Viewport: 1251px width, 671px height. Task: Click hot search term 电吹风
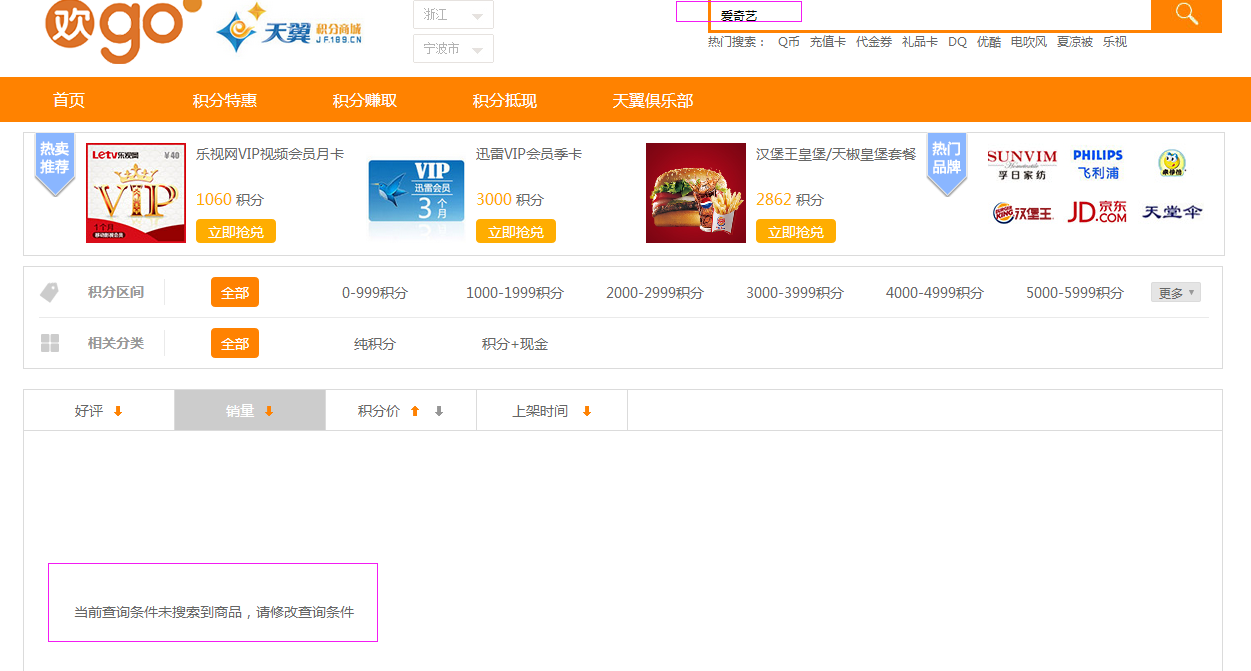tap(1029, 42)
